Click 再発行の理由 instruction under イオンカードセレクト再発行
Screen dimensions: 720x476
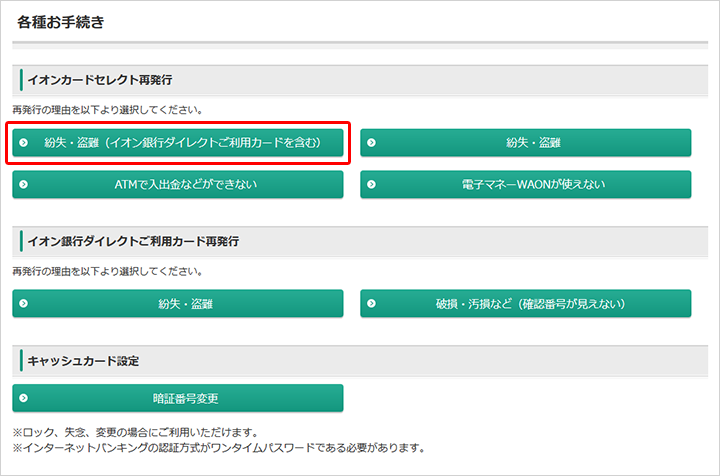[107, 110]
